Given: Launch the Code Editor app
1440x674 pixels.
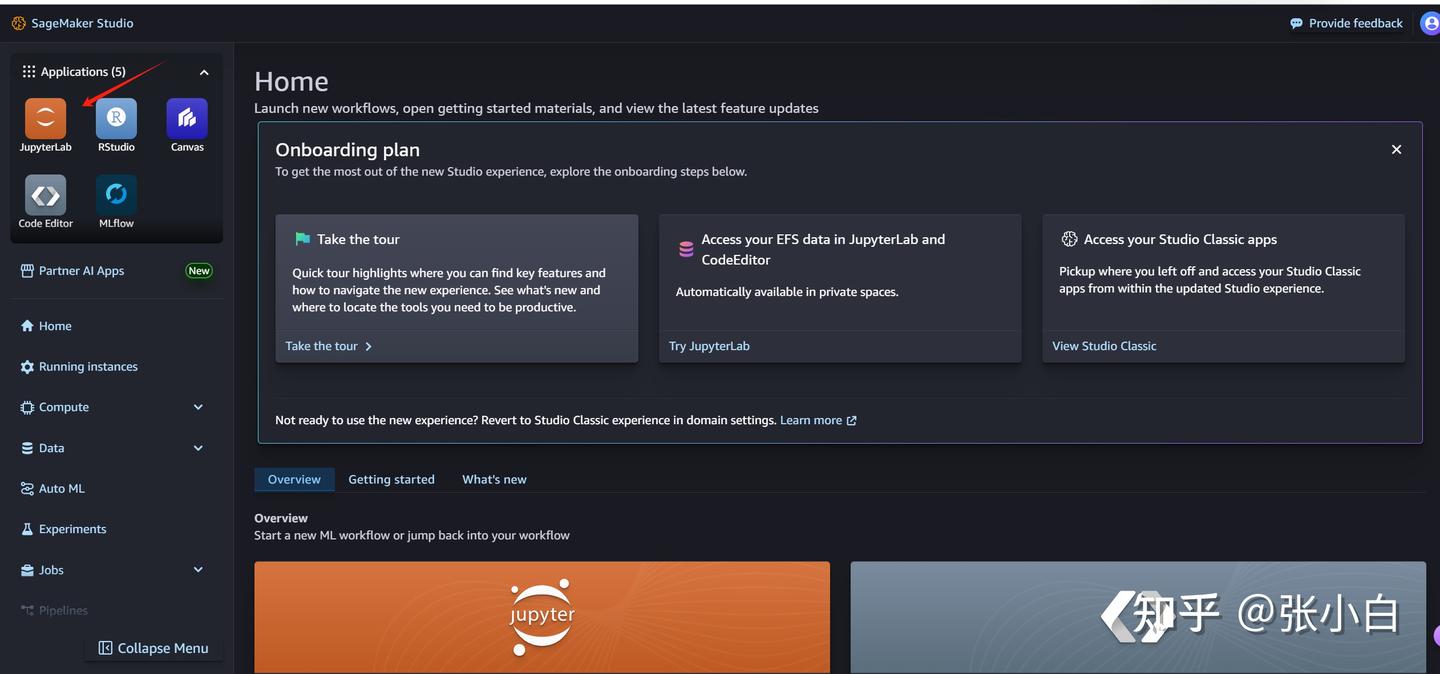Looking at the screenshot, I should 45,195.
